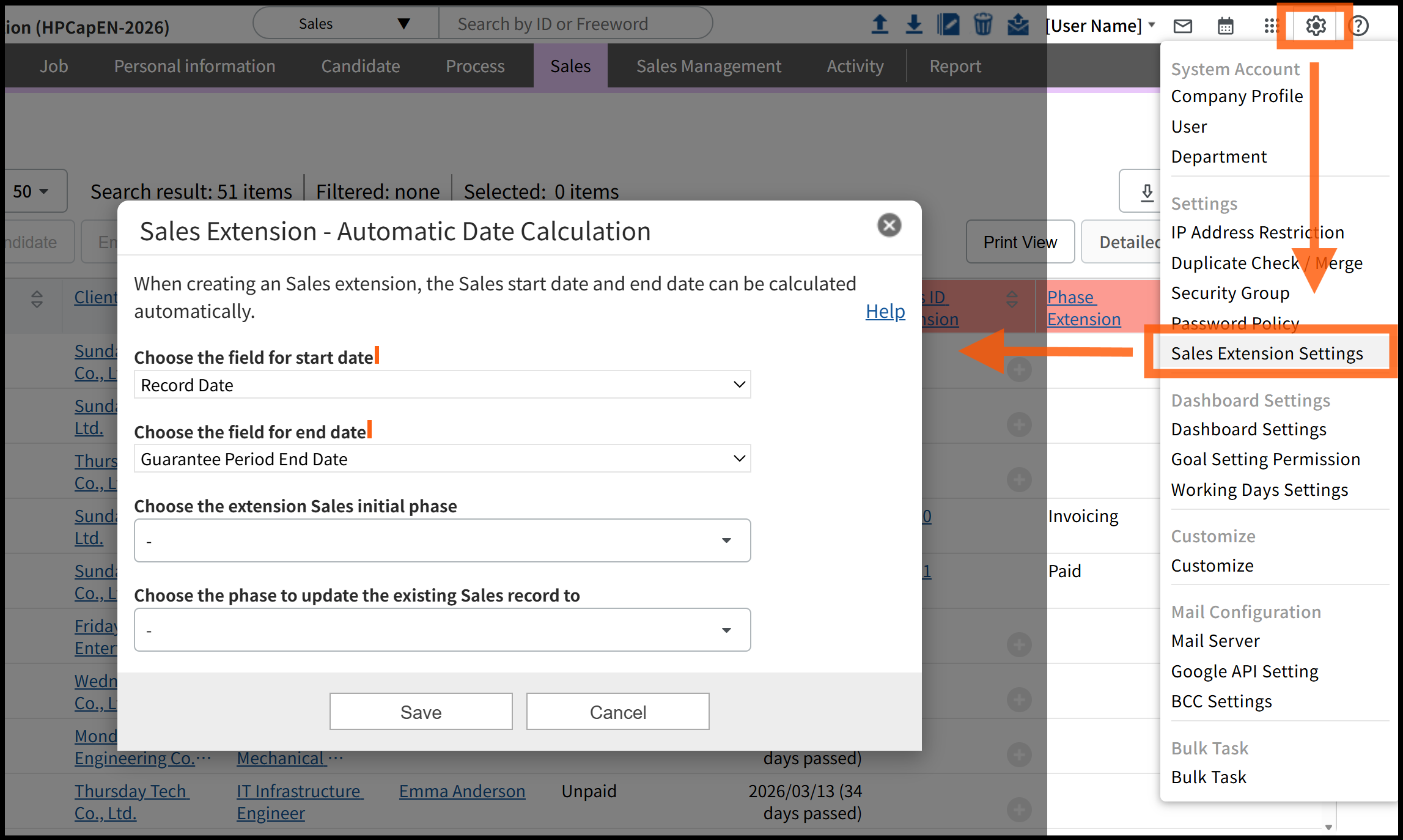Click the download arrow icon in top toolbar

point(913,25)
